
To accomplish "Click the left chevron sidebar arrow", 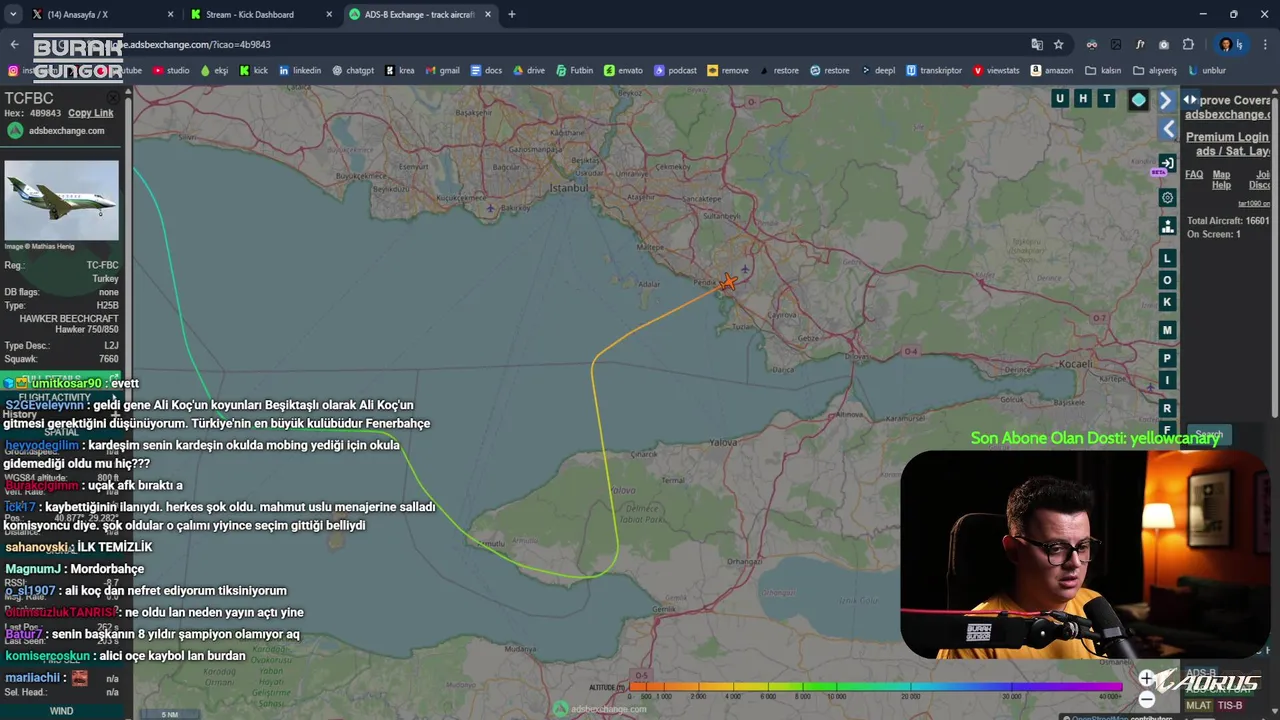I will tap(1168, 129).
